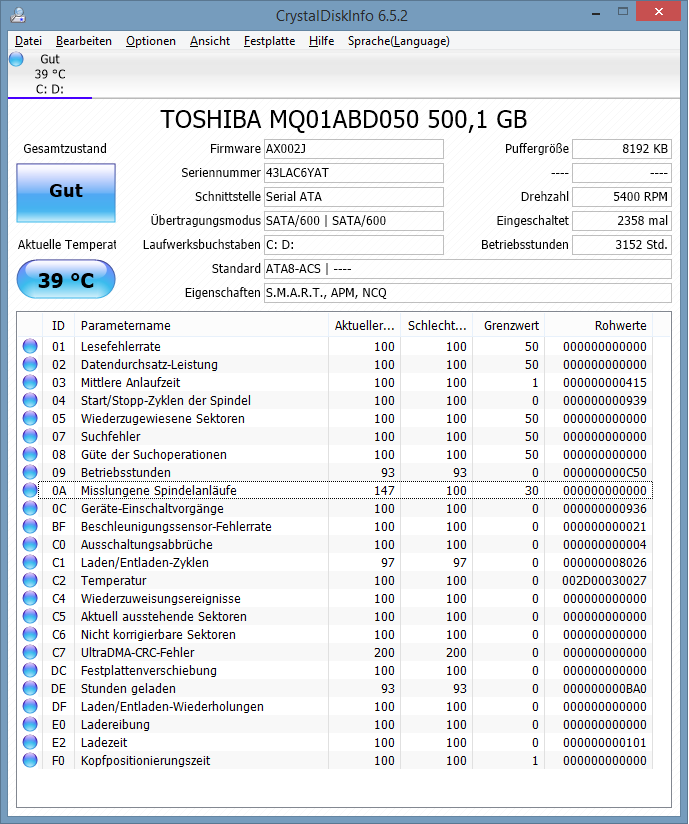Open the Hilfe menu
The width and height of the screenshot is (689, 824).
321,41
